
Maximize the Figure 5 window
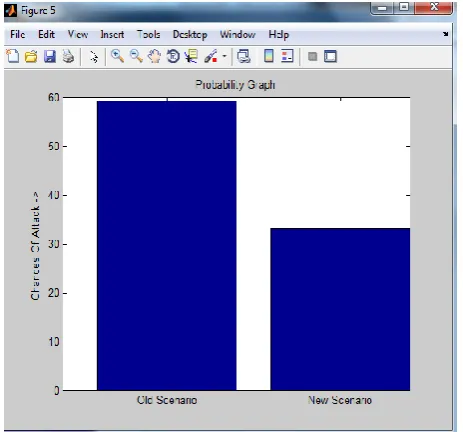tap(404, 7)
